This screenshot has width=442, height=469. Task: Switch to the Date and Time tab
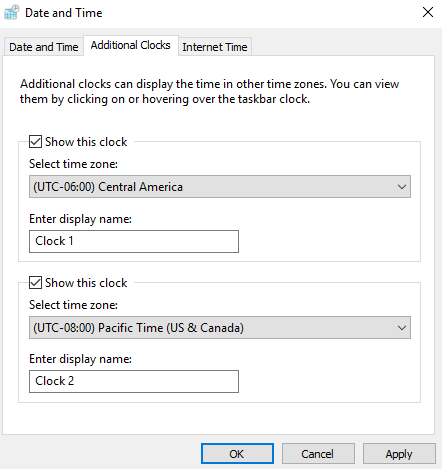[x=44, y=47]
